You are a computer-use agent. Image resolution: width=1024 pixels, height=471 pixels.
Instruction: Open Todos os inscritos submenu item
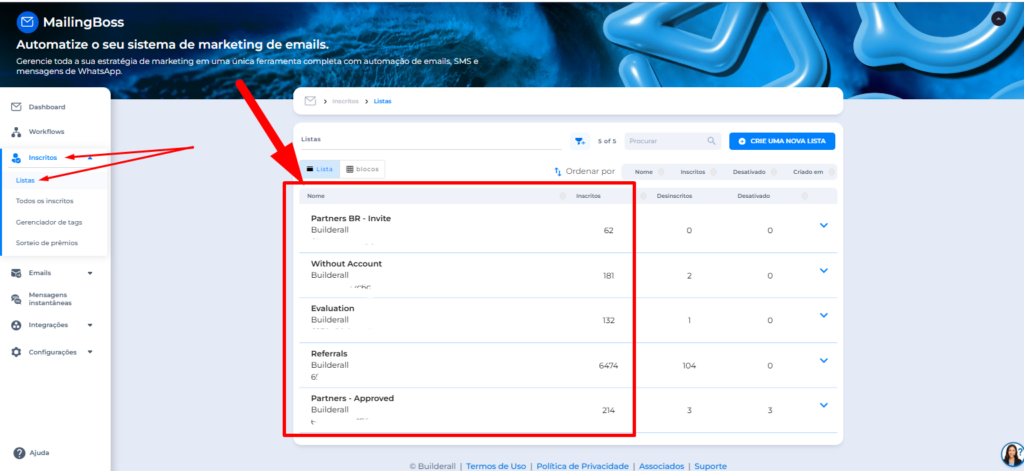pos(43,201)
